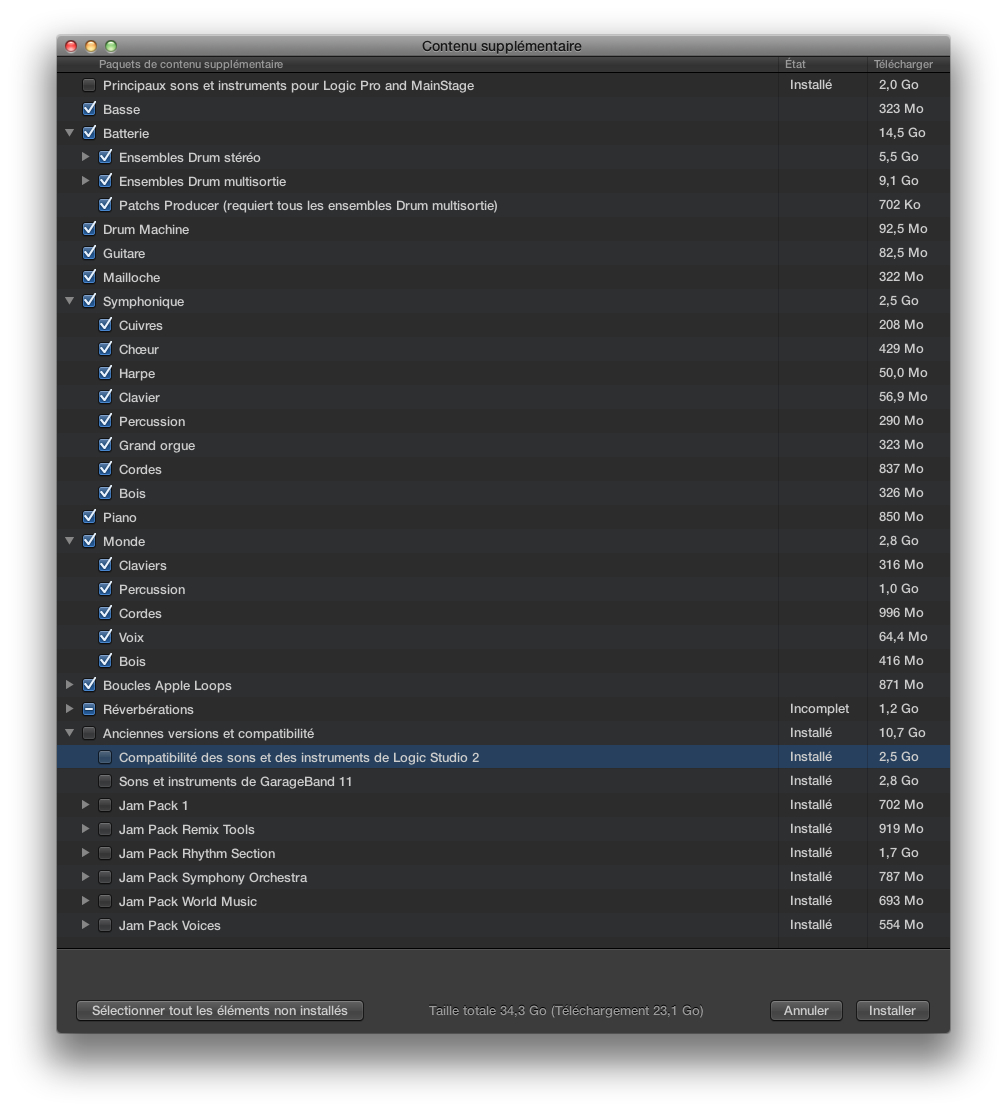
Task: Click the Installer button
Action: click(x=891, y=1010)
